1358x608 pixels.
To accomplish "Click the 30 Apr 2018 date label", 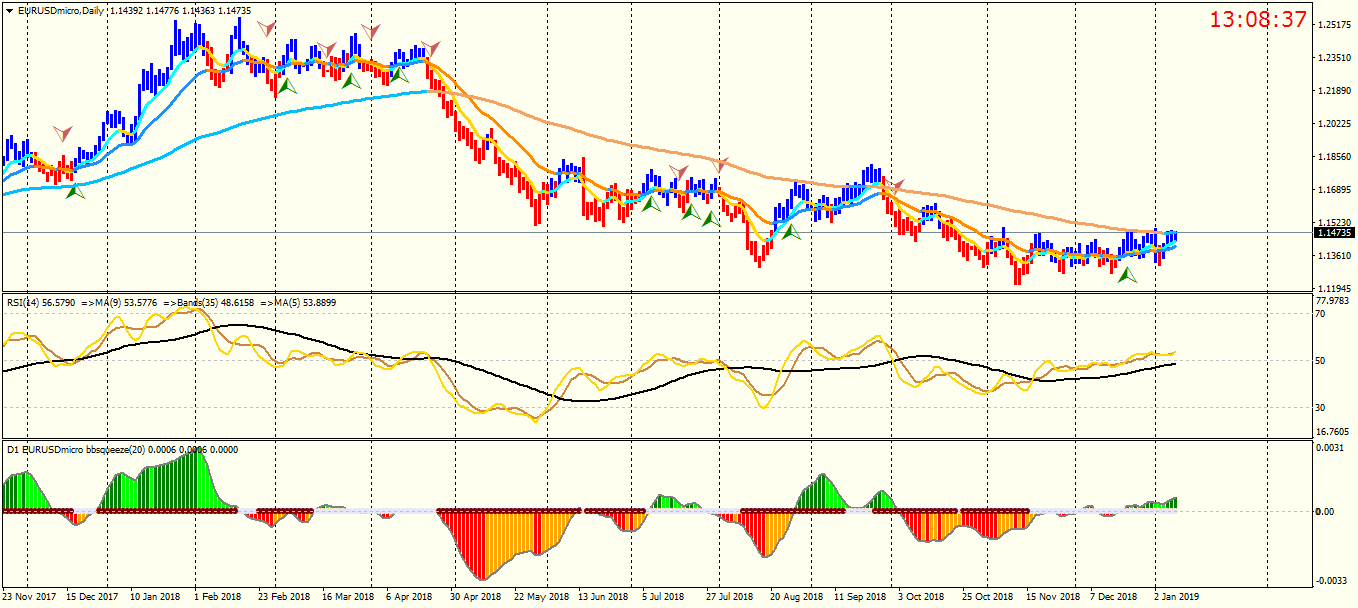I will point(475,597).
